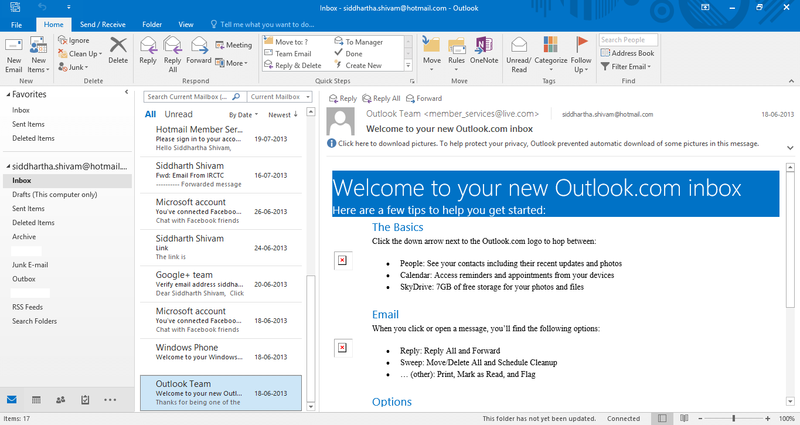Click Reply All in the reading pane
This screenshot has height=425, width=800.
pyautogui.click(x=381, y=98)
